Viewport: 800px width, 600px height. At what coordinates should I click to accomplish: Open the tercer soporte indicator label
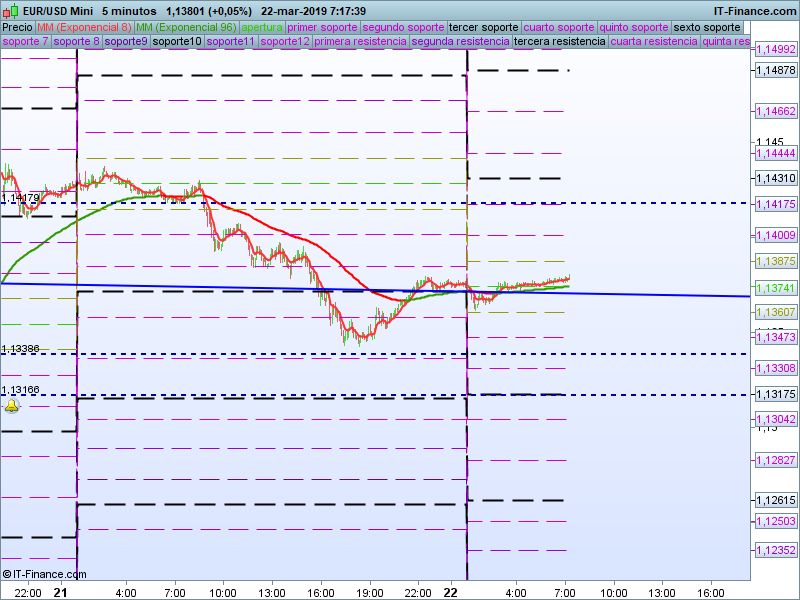point(484,27)
